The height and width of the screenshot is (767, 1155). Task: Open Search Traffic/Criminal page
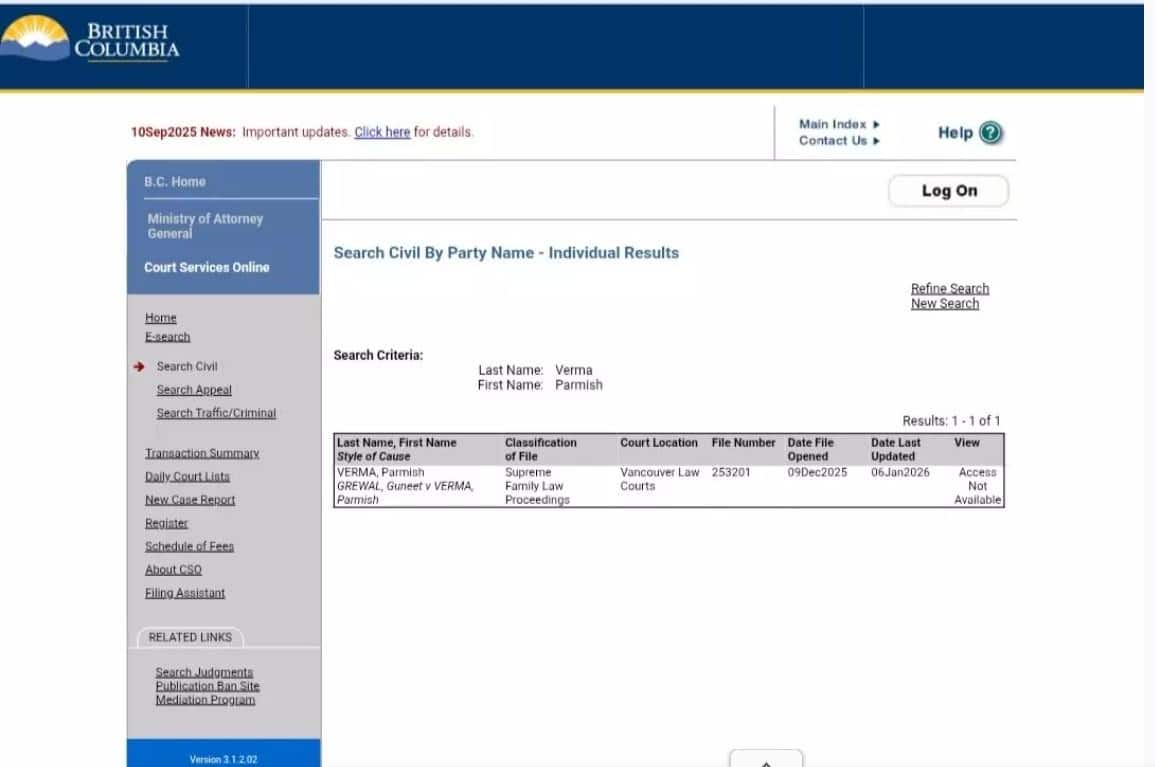(216, 413)
